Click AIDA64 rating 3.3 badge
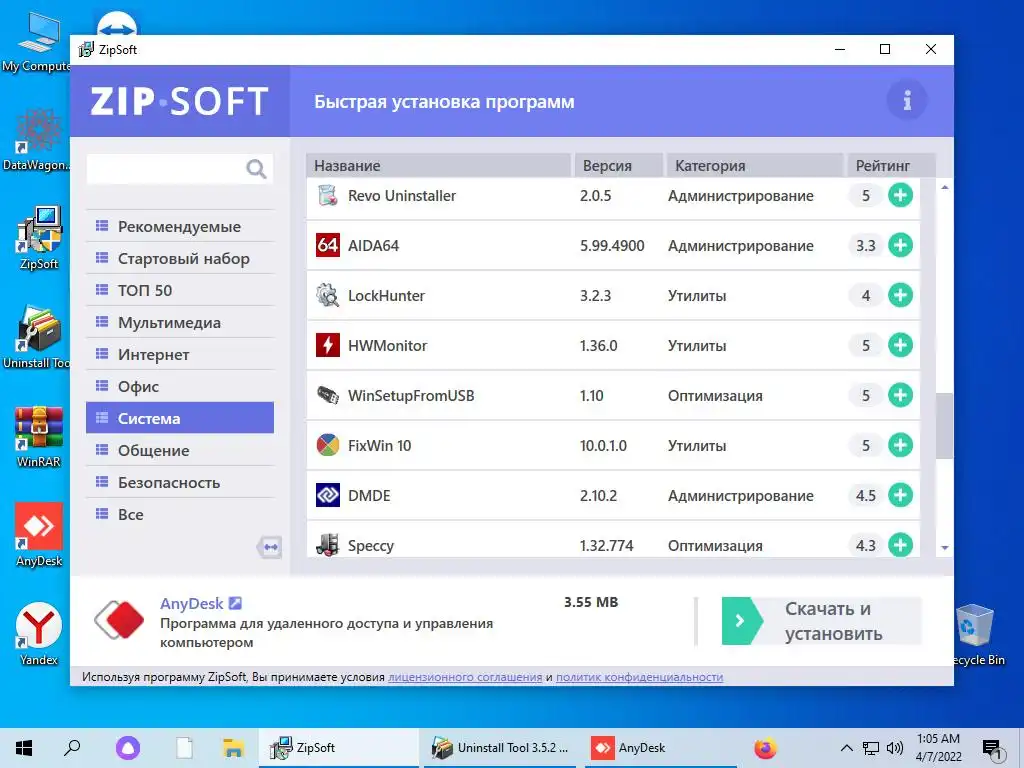Viewport: 1024px width, 768px height. pos(866,246)
